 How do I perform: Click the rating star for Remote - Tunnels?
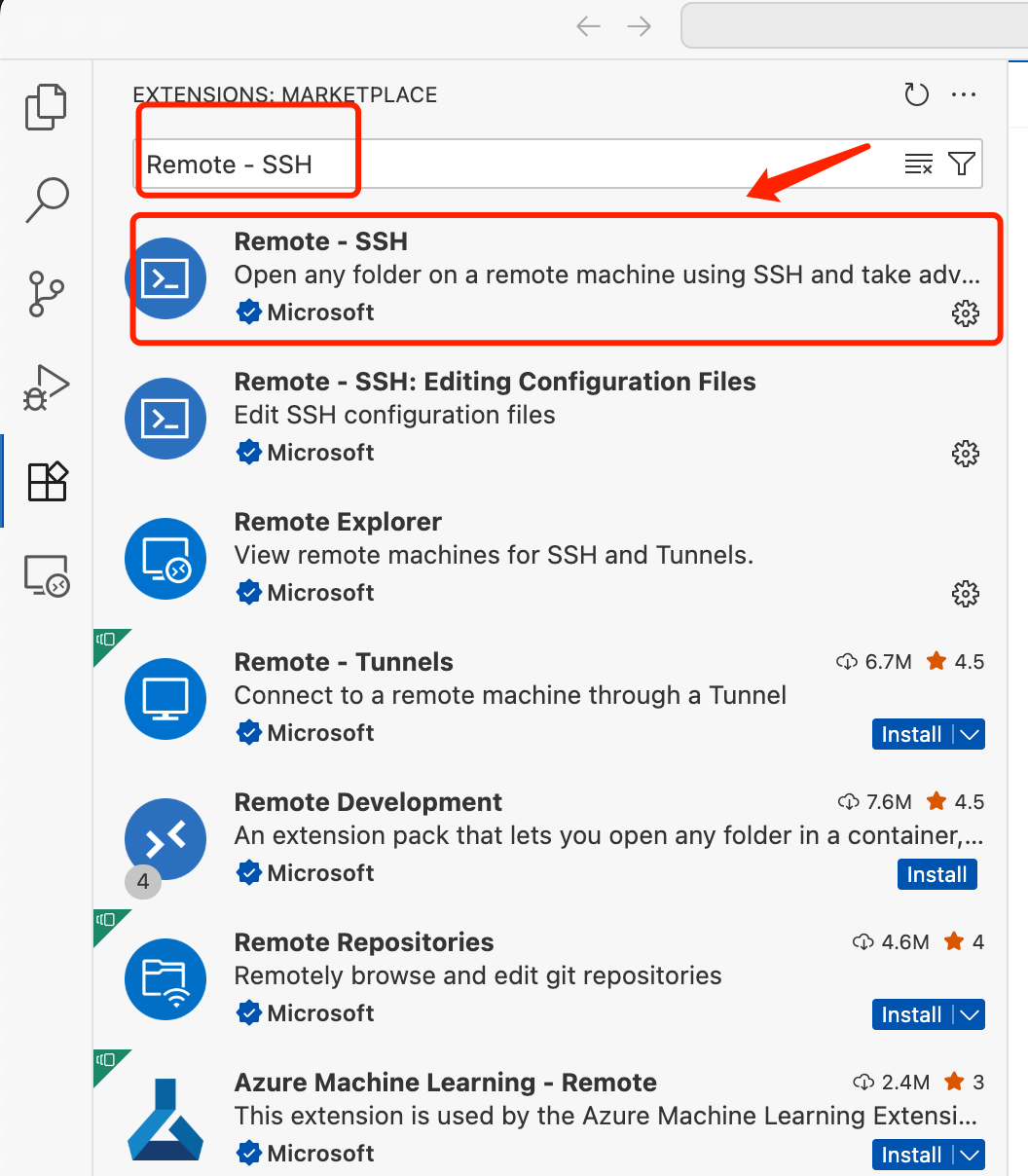(936, 661)
